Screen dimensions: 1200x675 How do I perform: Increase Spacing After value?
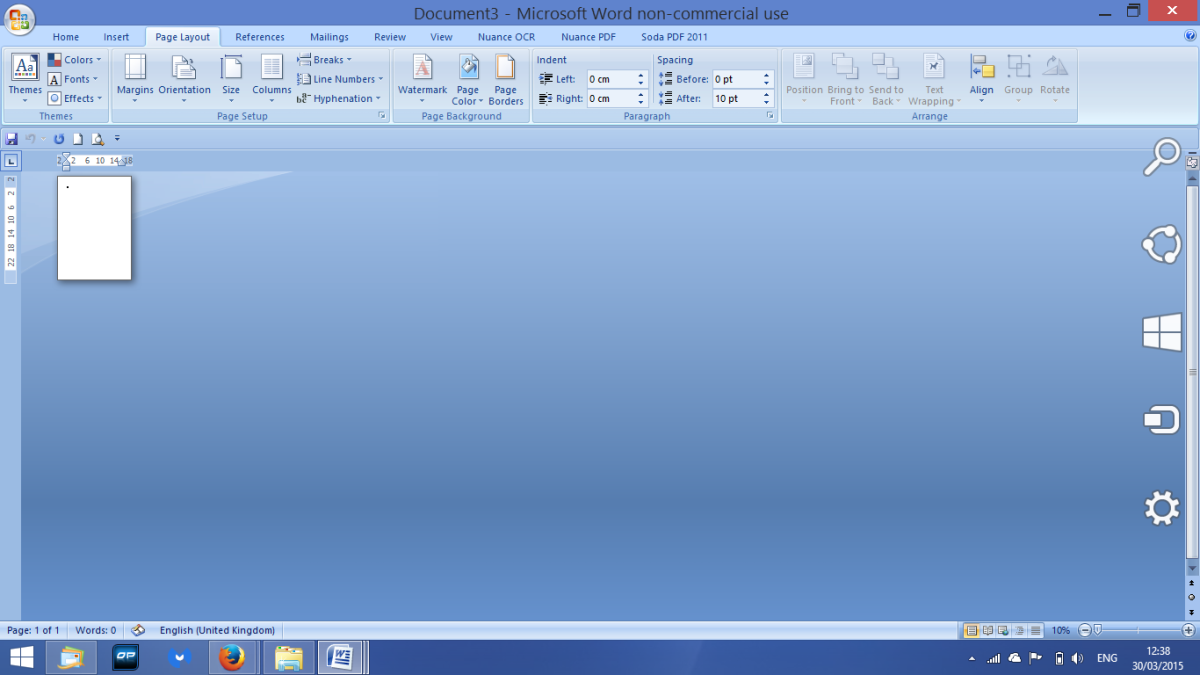click(x=767, y=95)
